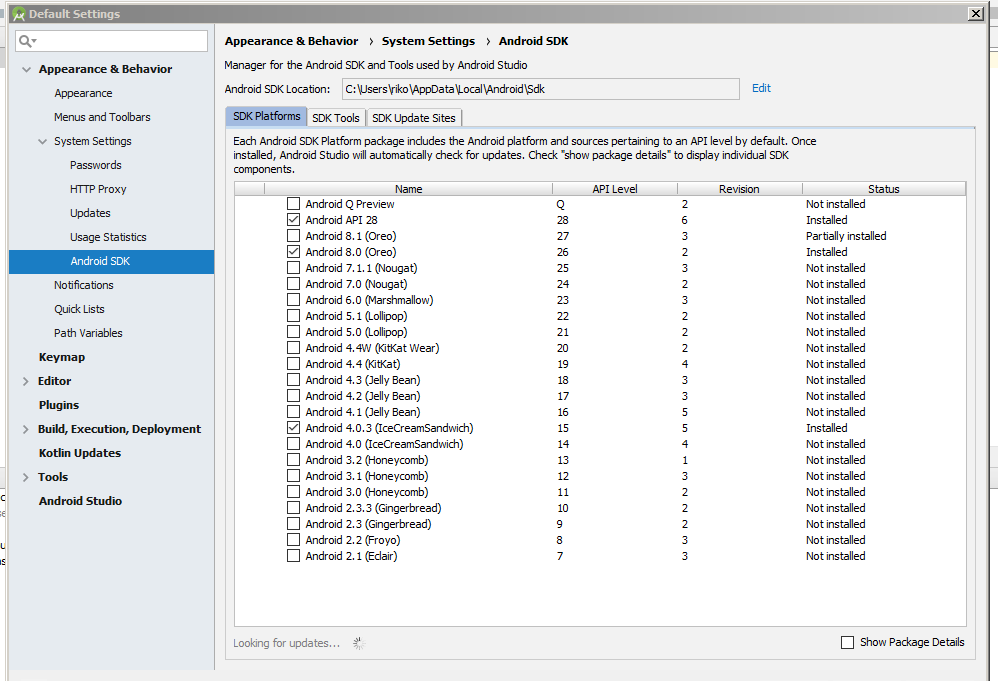The image size is (998, 681).
Task: Expand the Tools settings section
Action: point(26,477)
